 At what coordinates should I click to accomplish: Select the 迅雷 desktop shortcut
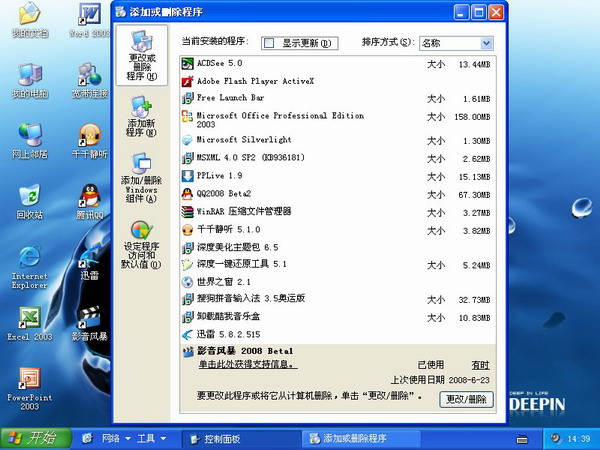[x=90, y=263]
